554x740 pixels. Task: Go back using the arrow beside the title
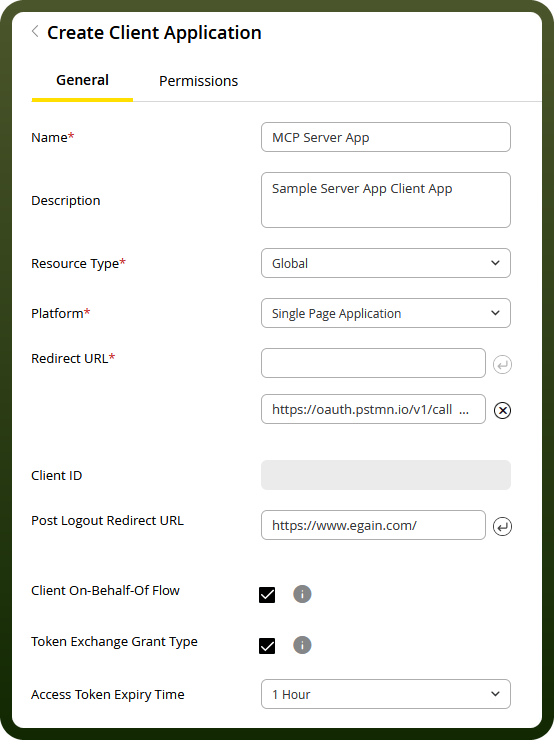pos(35,32)
